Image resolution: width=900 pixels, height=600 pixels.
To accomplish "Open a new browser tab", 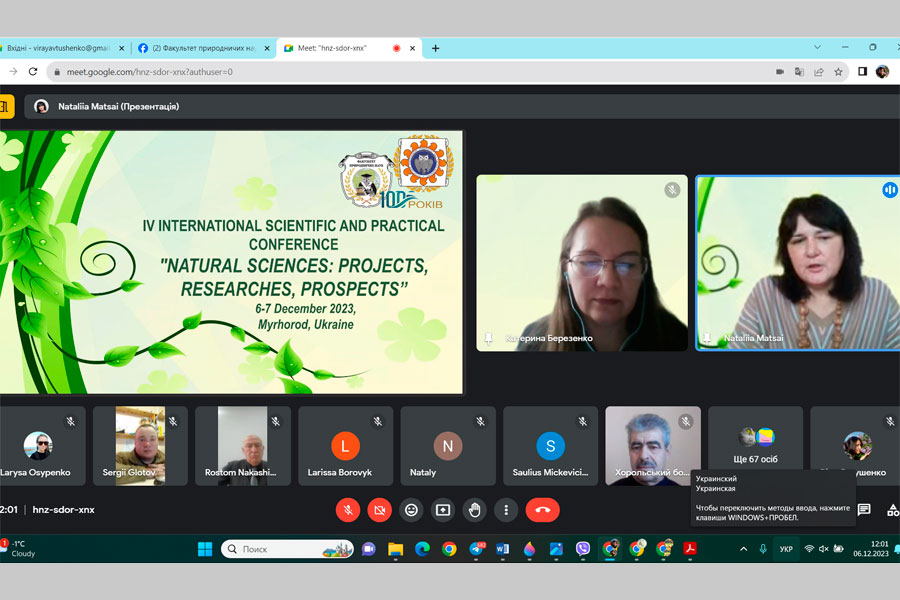I will (435, 48).
